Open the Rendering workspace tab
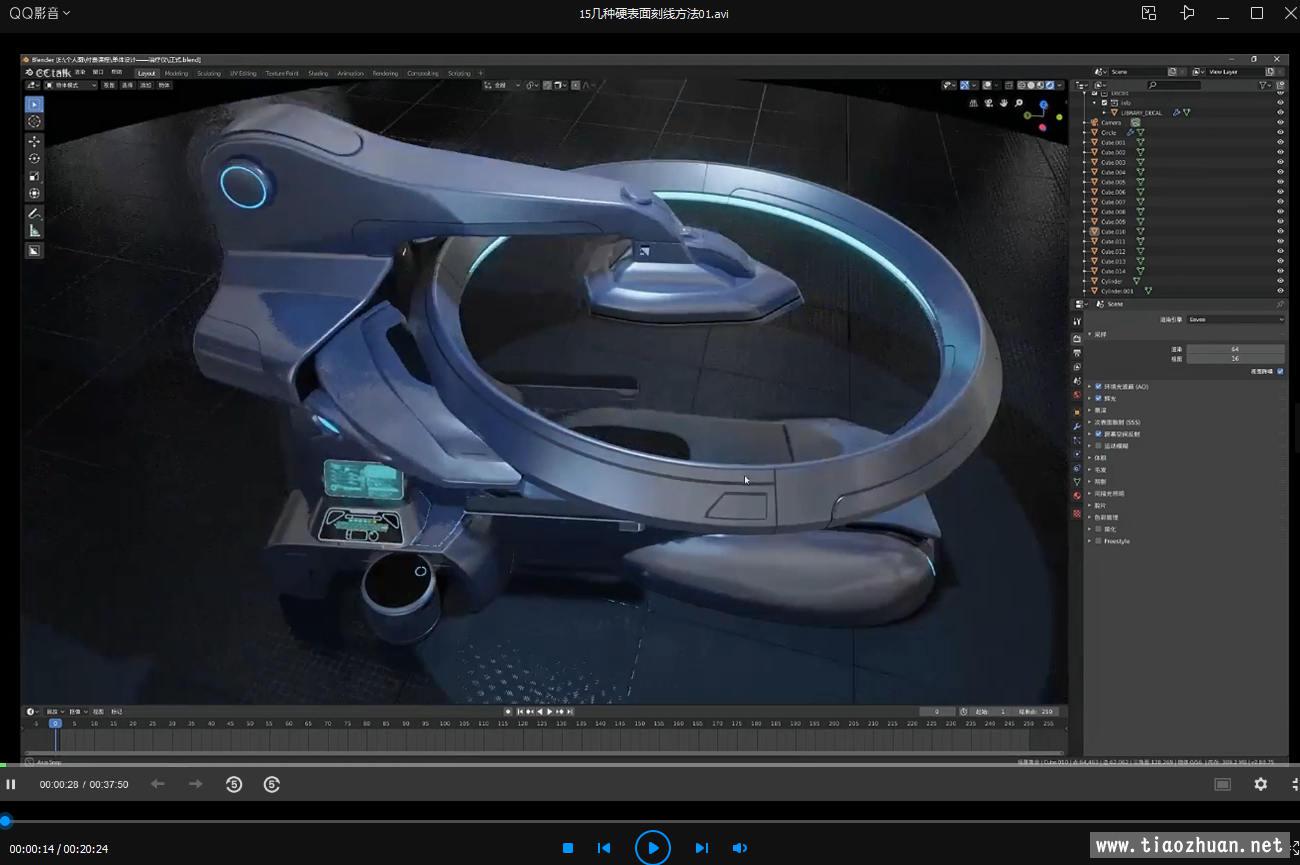Viewport: 1300px width, 865px height. coord(386,73)
